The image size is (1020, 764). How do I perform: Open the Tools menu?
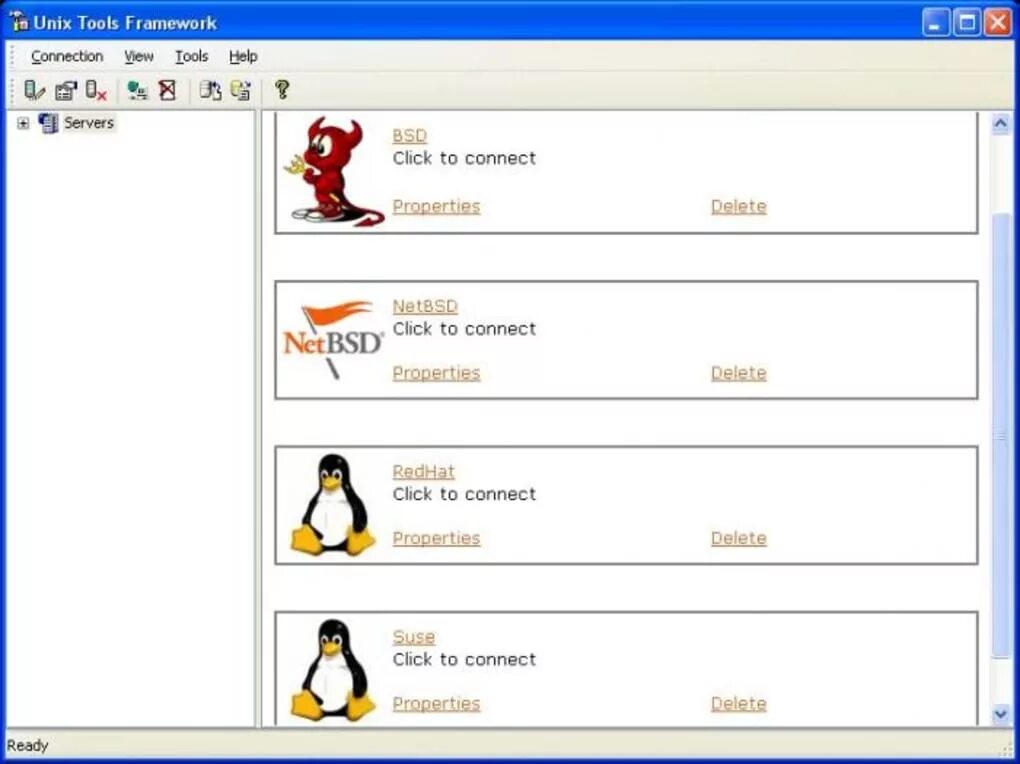(191, 57)
